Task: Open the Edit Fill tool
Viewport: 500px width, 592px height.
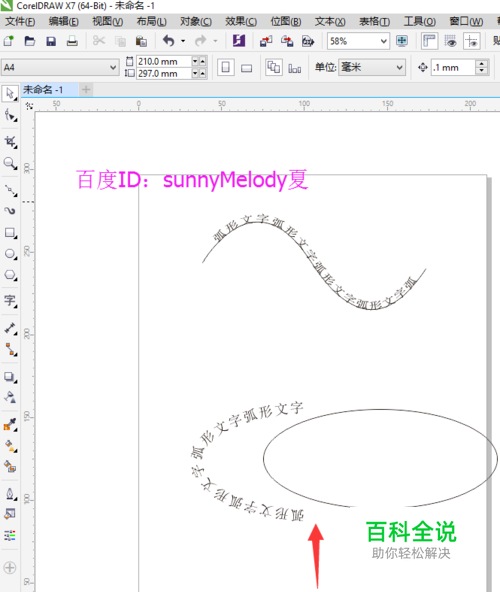Action: coord(10,514)
